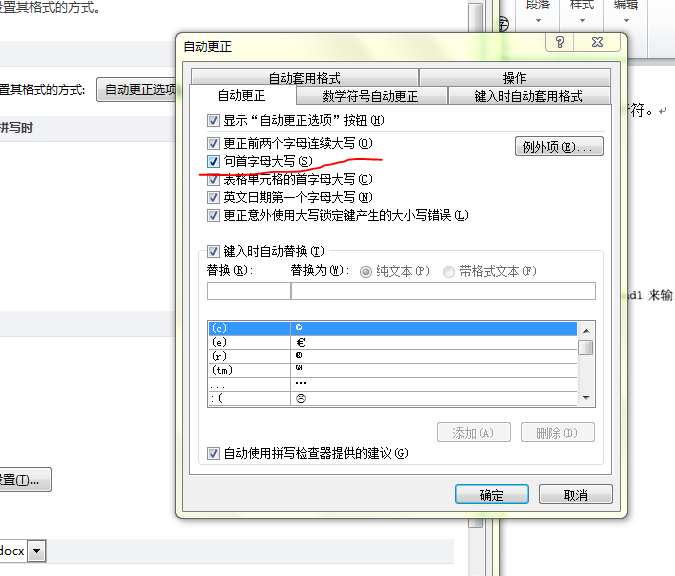675x576 pixels.
Task: Click the 替换为 input field
Action: pyautogui.click(x=443, y=291)
